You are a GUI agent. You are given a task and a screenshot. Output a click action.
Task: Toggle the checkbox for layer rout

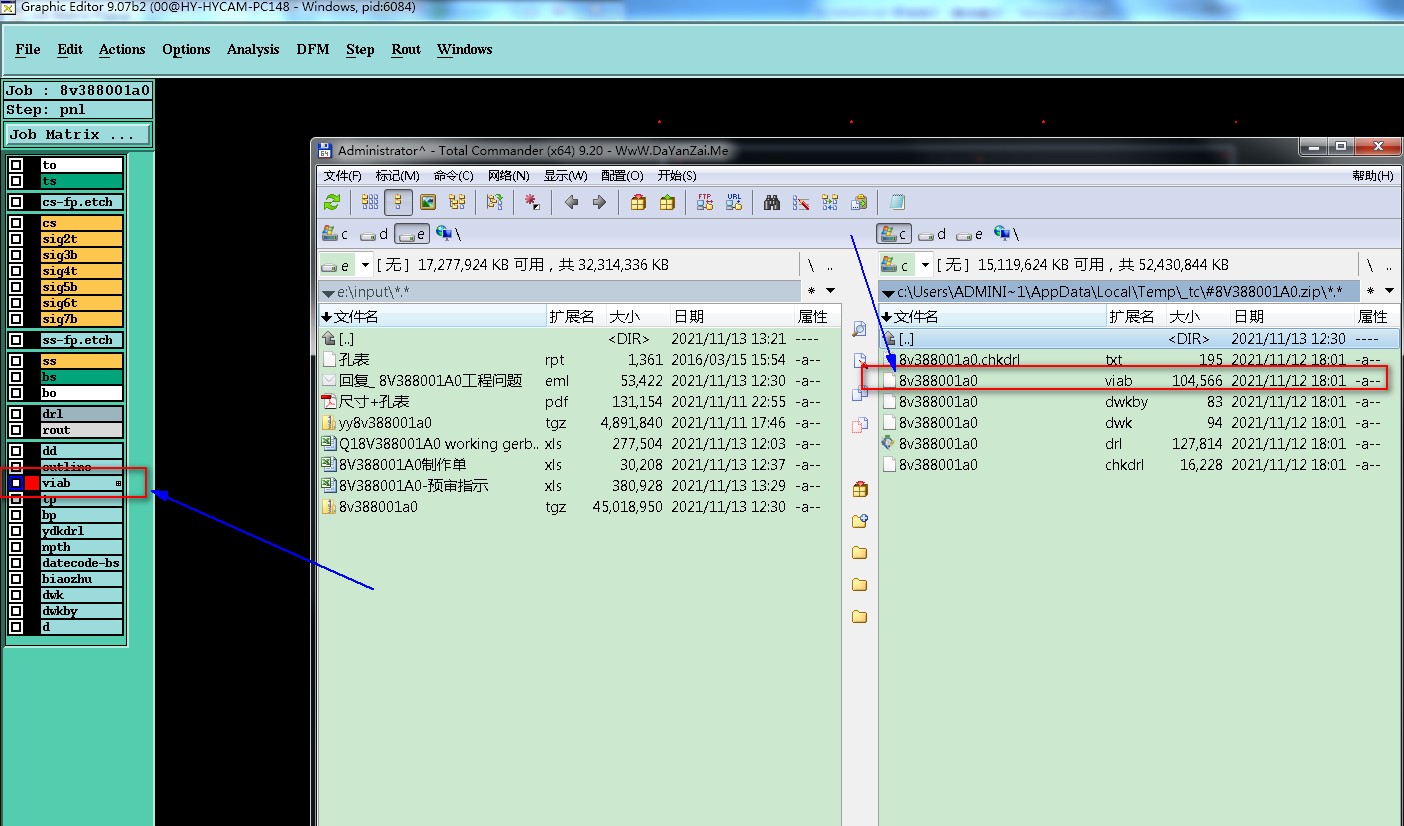tap(16, 430)
